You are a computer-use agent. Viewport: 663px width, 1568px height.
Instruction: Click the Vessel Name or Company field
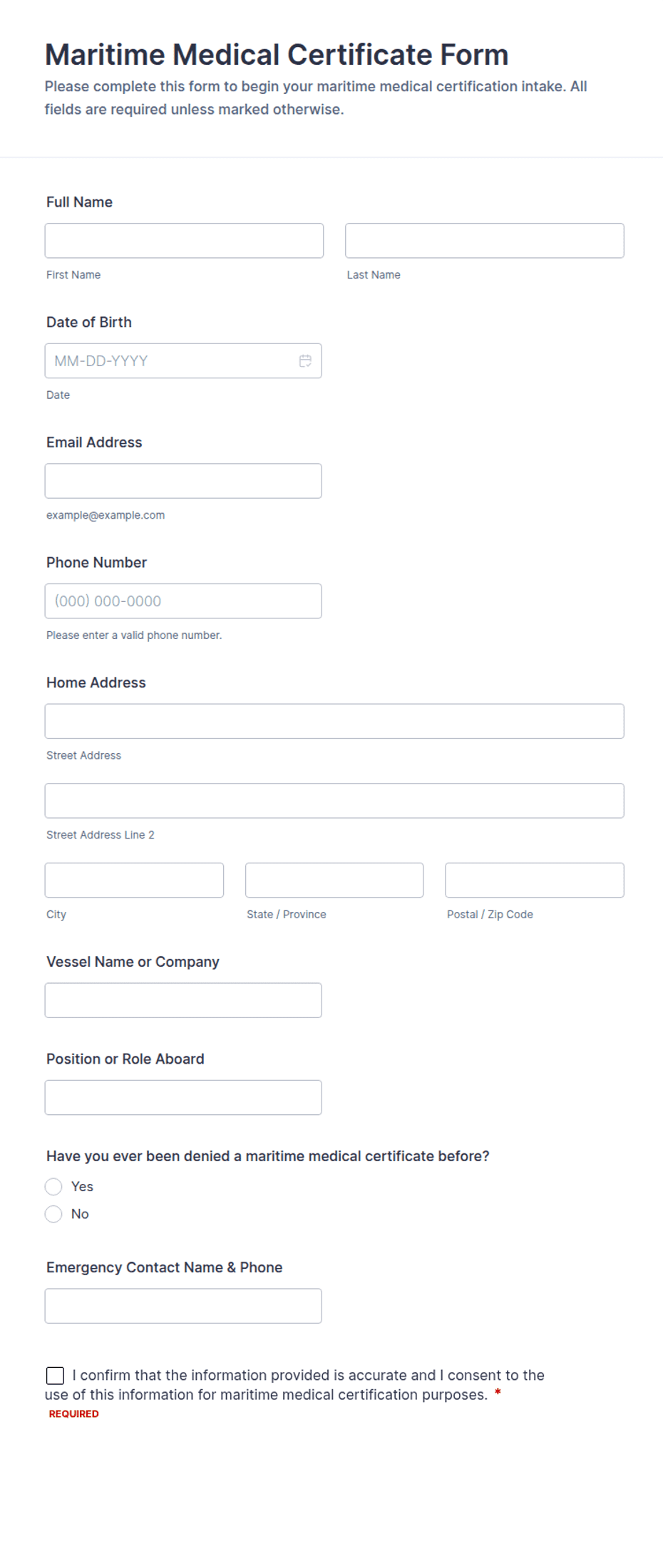point(183,1000)
